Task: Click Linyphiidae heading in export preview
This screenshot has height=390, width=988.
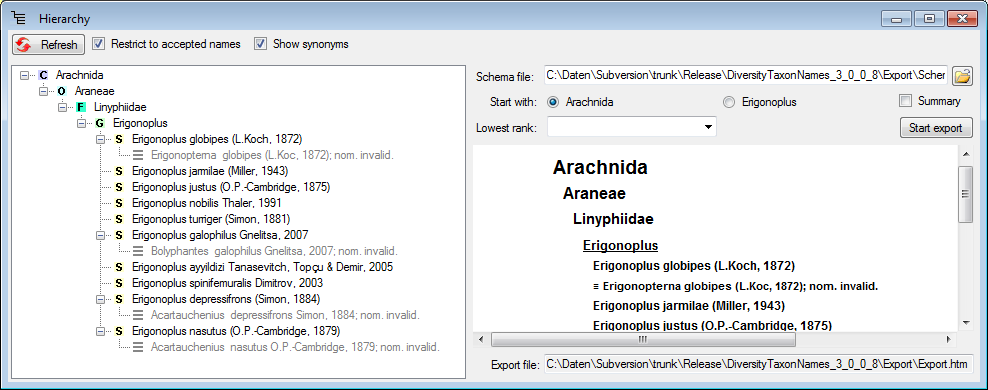Action: point(613,219)
